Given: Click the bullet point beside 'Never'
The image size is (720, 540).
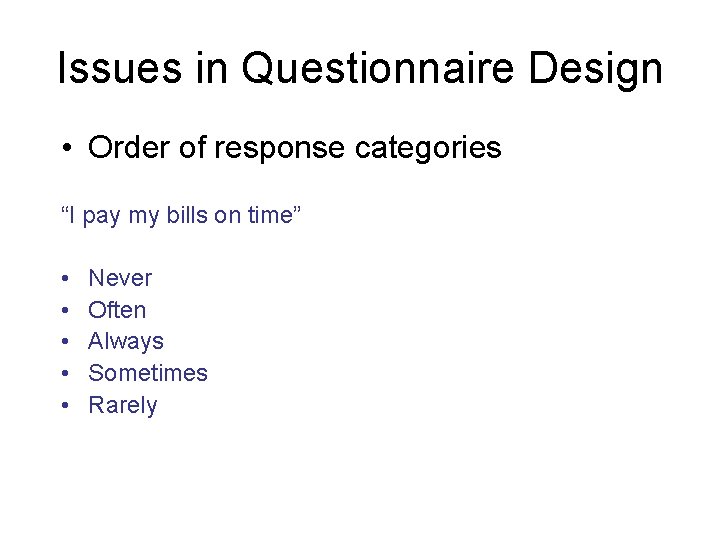Looking at the screenshot, I should (64, 278).
